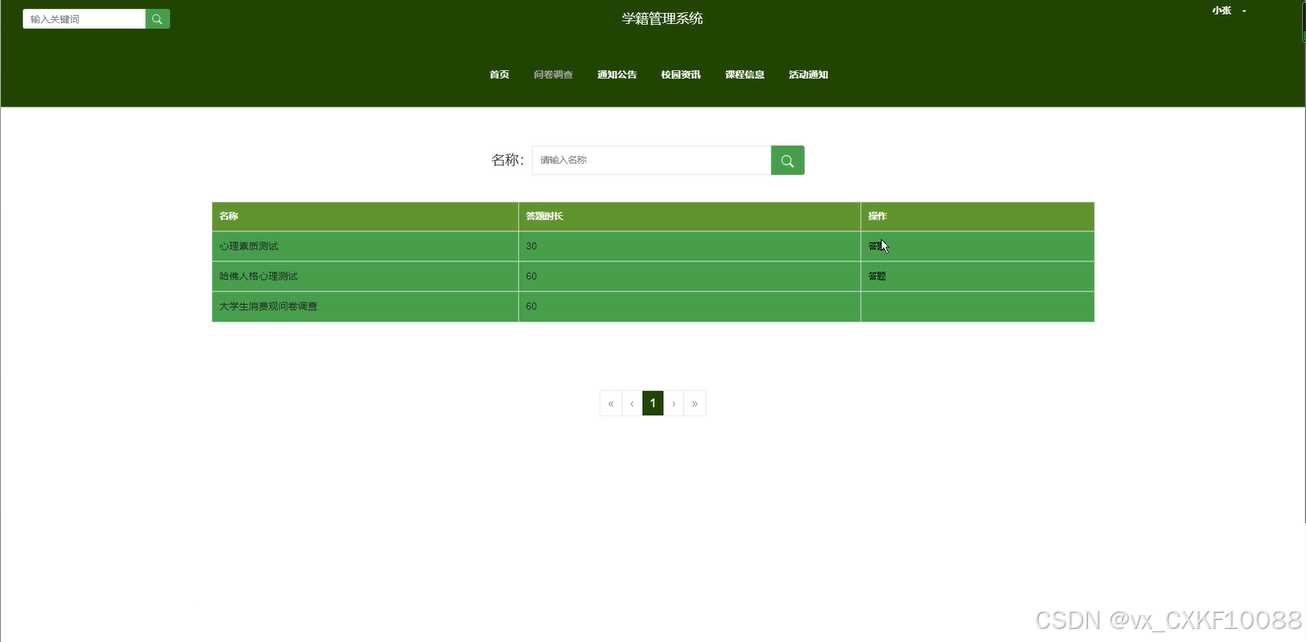Click the 60 duration in 哈佛人格心理测试 row

(689, 276)
